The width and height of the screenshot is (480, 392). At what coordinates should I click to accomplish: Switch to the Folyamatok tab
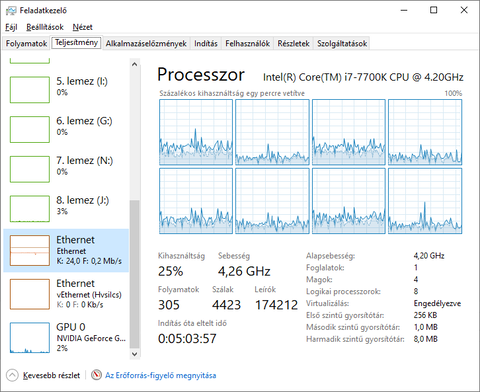[x=26, y=43]
